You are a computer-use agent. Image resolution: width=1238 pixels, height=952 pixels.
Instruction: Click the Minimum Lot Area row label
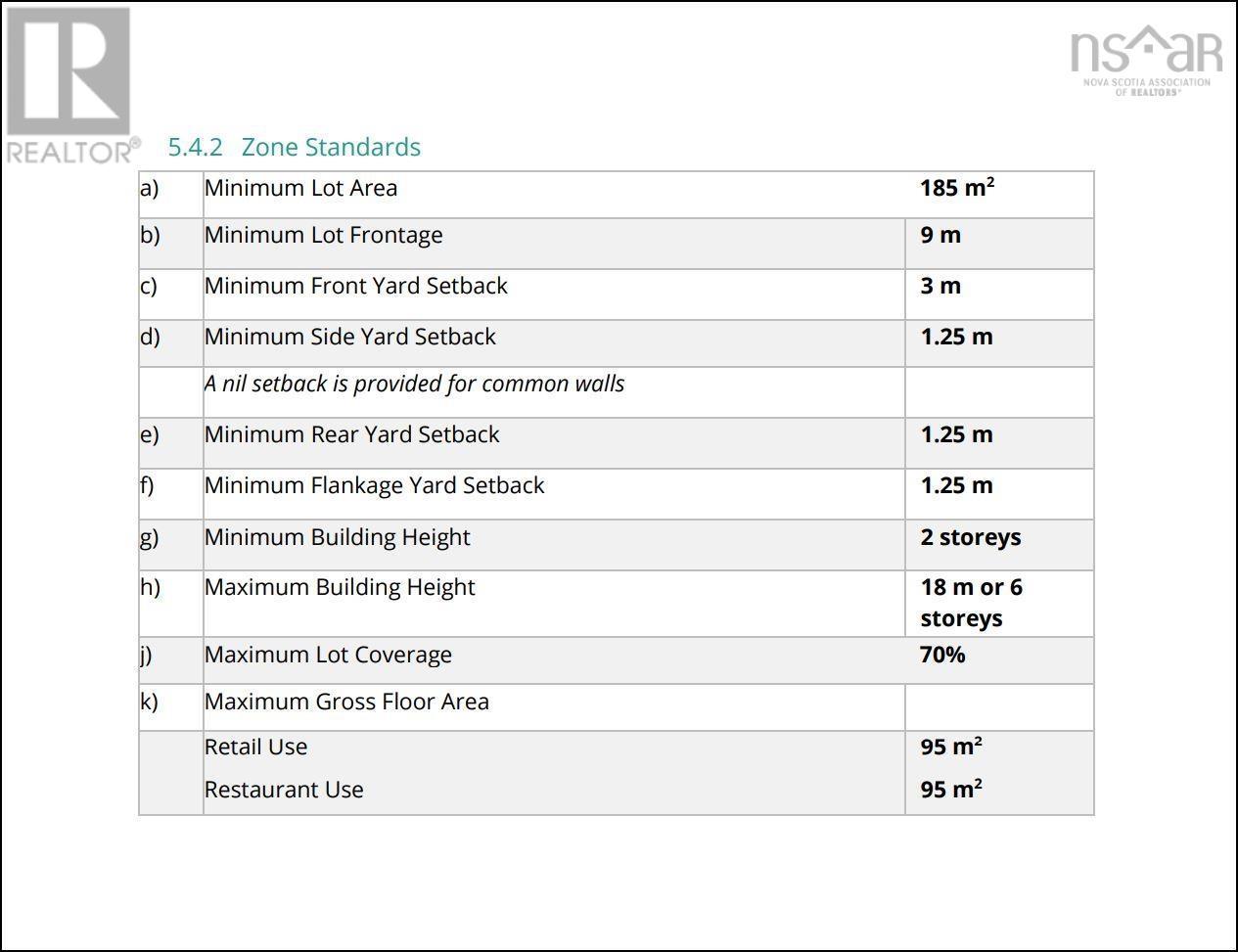pos(300,188)
